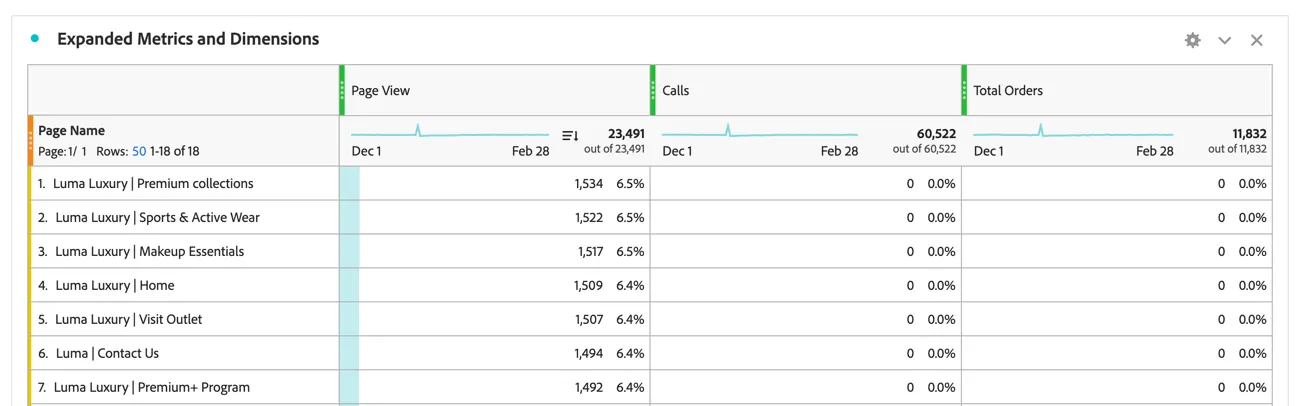Select the Luma Contact Us row

tap(650, 353)
